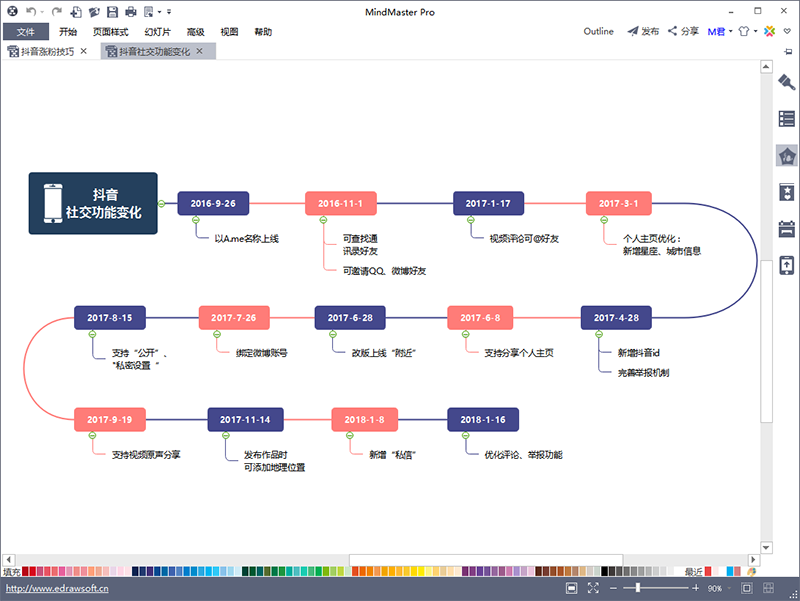Collapse the 2017-4-28 node subtopics
Image resolution: width=800 pixels, height=601 pixels.
(x=599, y=334)
